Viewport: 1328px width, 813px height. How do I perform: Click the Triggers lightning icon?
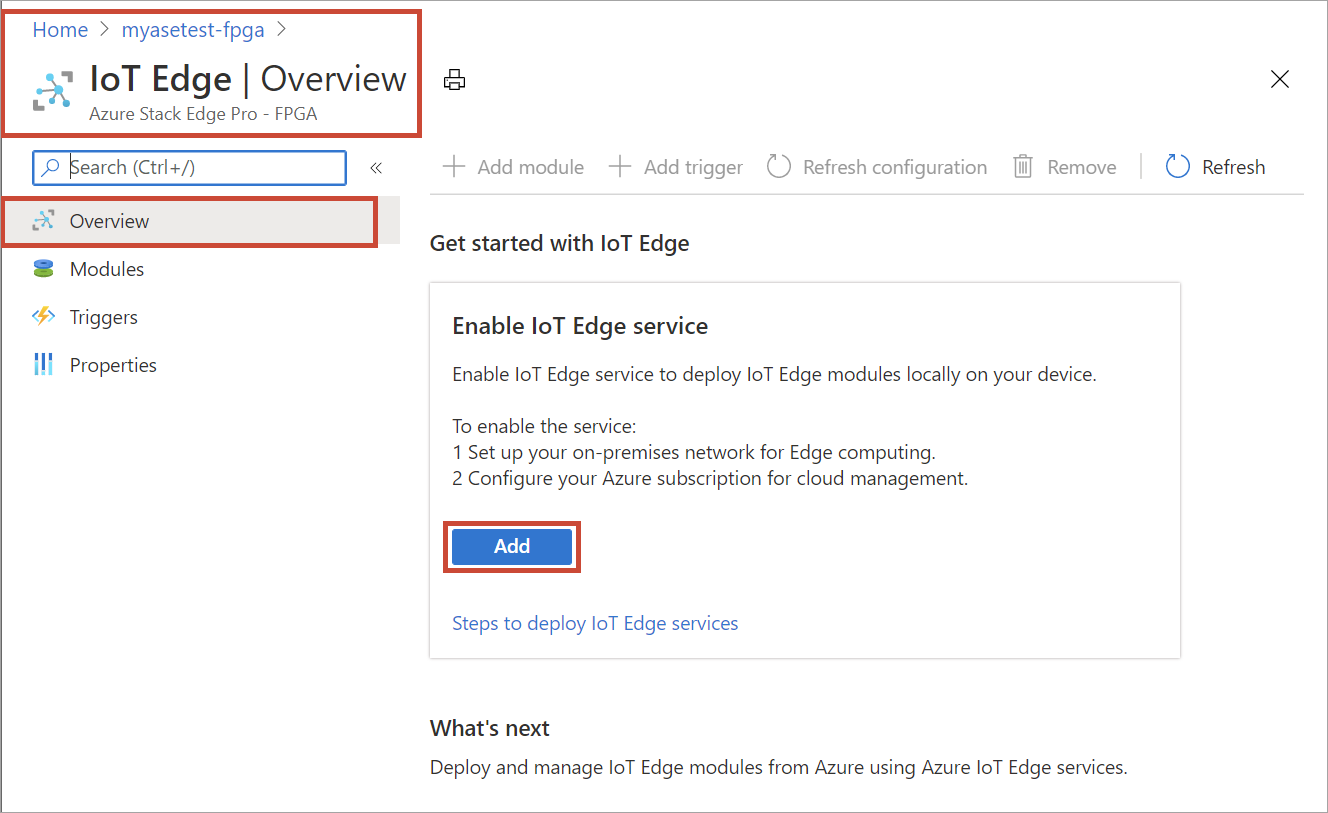43,317
